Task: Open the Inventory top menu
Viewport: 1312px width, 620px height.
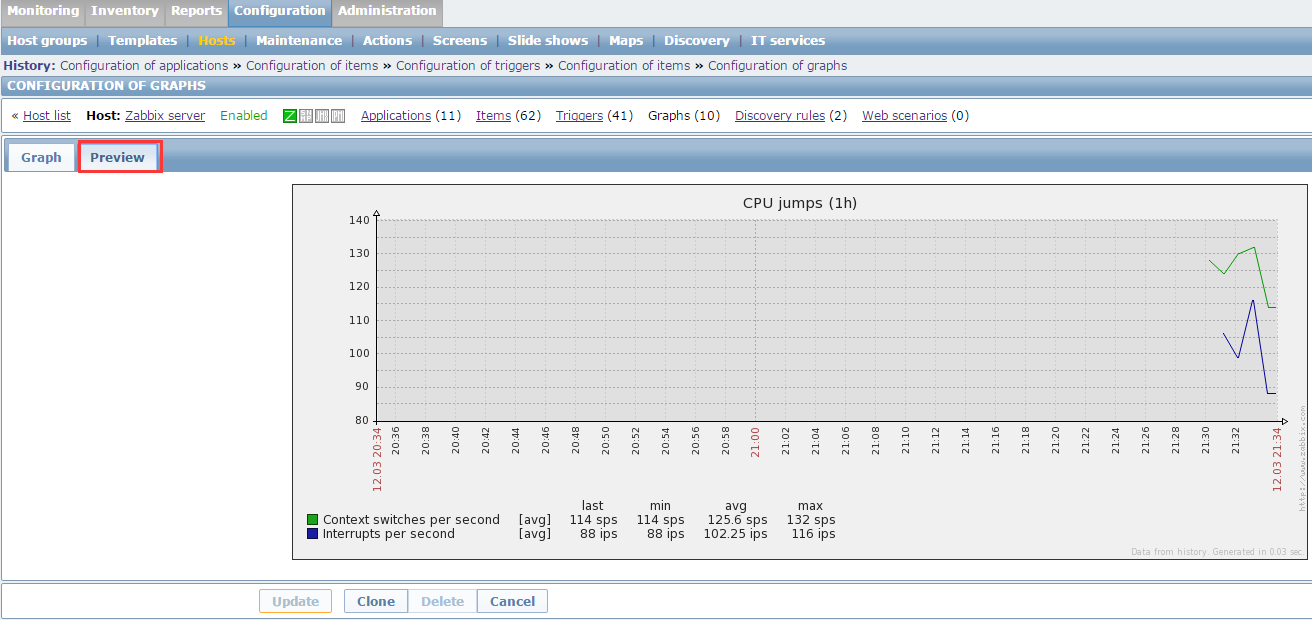Action: click(125, 11)
